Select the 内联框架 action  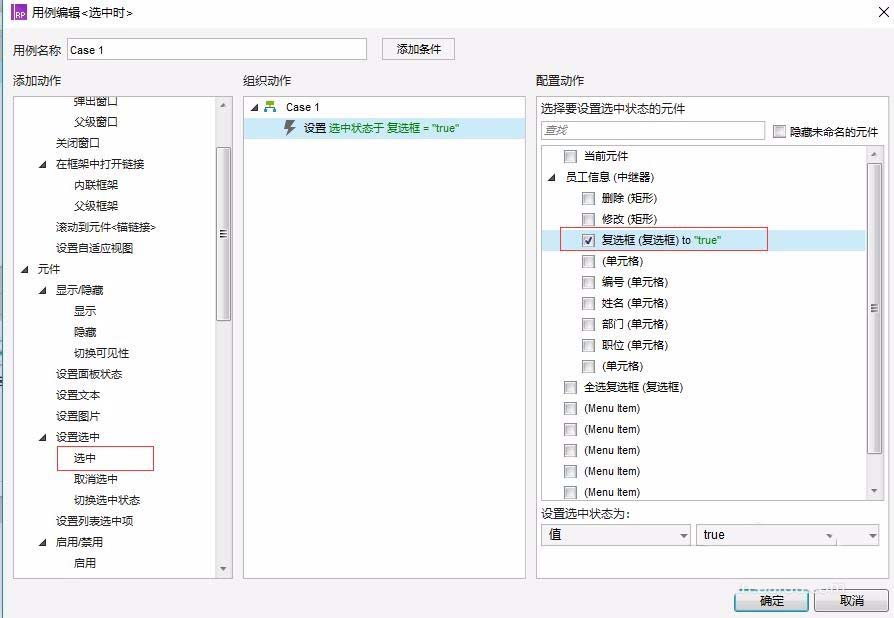[95, 185]
